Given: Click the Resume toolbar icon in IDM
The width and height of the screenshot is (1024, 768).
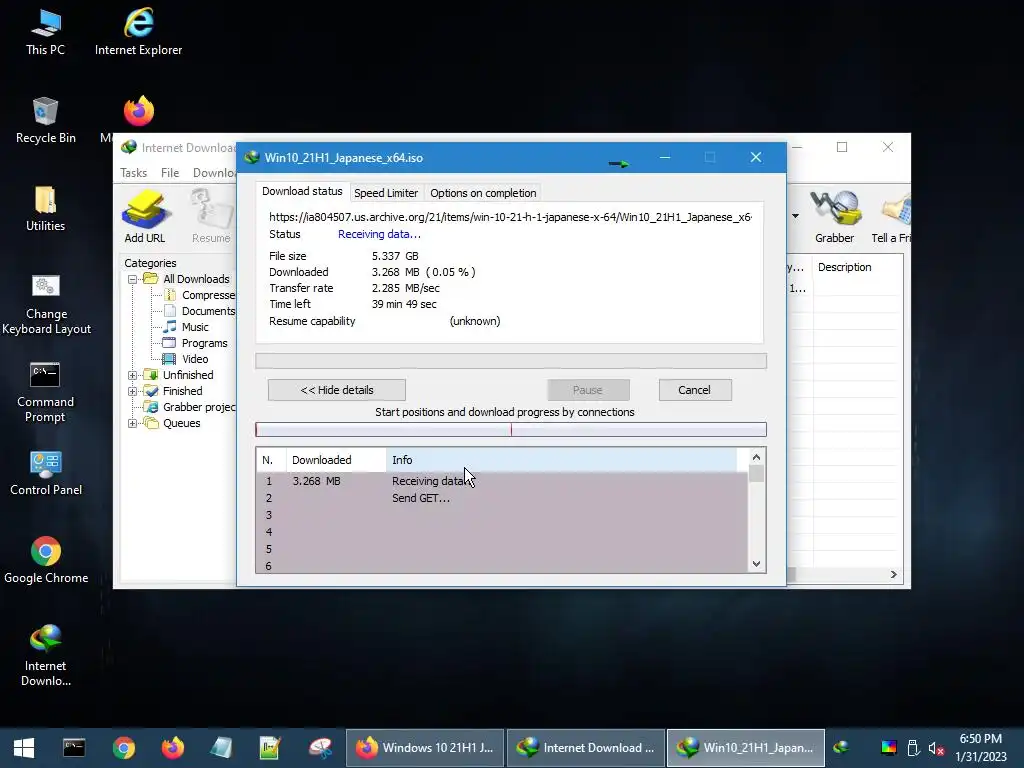Looking at the screenshot, I should pyautogui.click(x=212, y=216).
